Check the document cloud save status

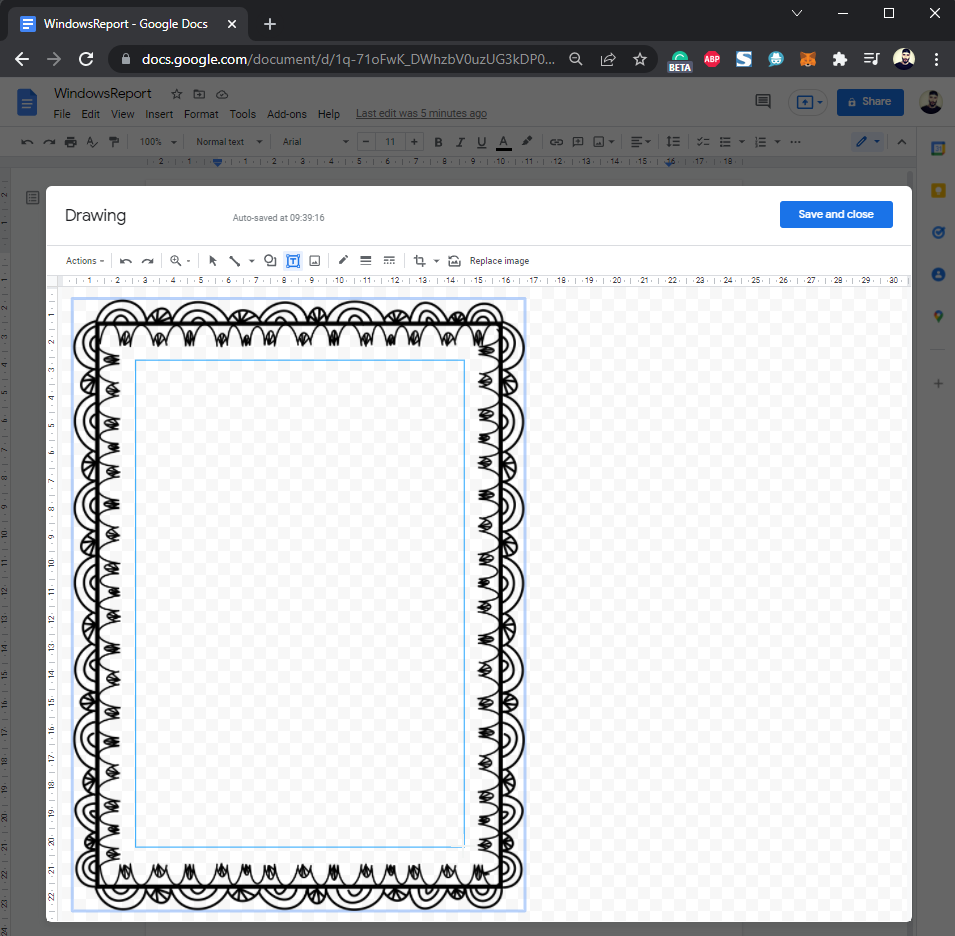pyautogui.click(x=222, y=94)
